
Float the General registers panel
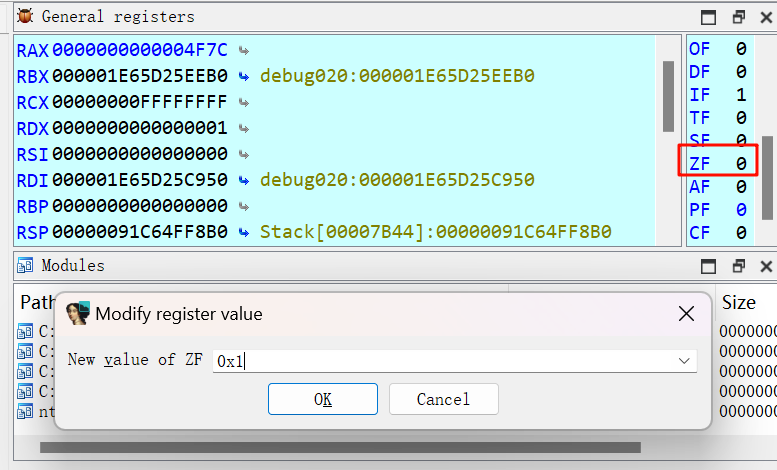[x=738, y=17]
